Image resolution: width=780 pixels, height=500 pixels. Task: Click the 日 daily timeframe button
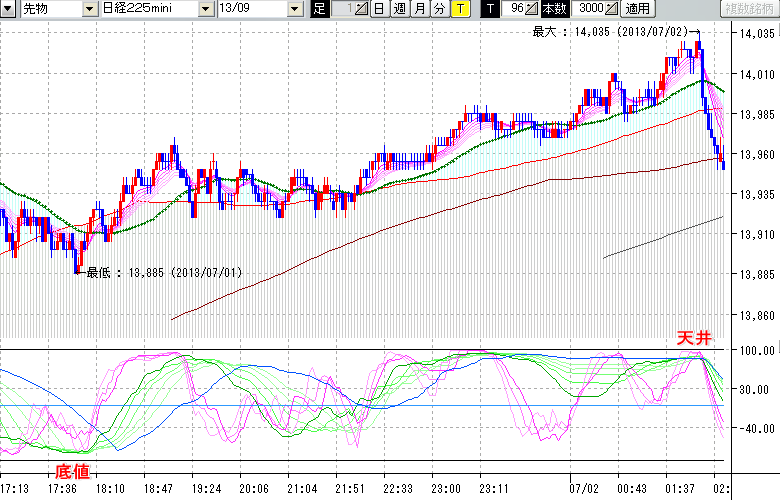pos(378,9)
